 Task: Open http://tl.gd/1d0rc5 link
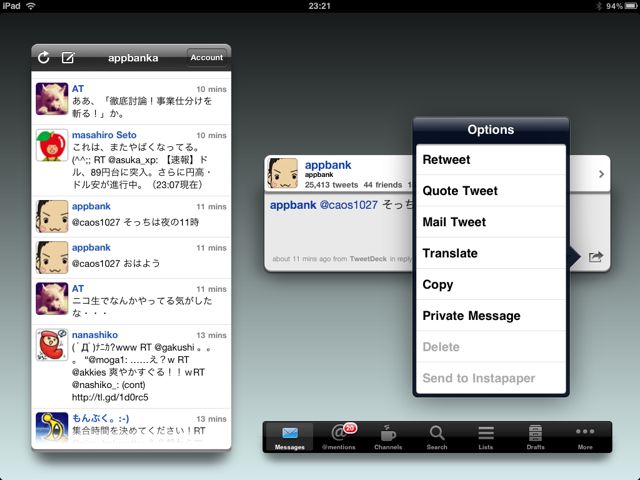[110, 398]
